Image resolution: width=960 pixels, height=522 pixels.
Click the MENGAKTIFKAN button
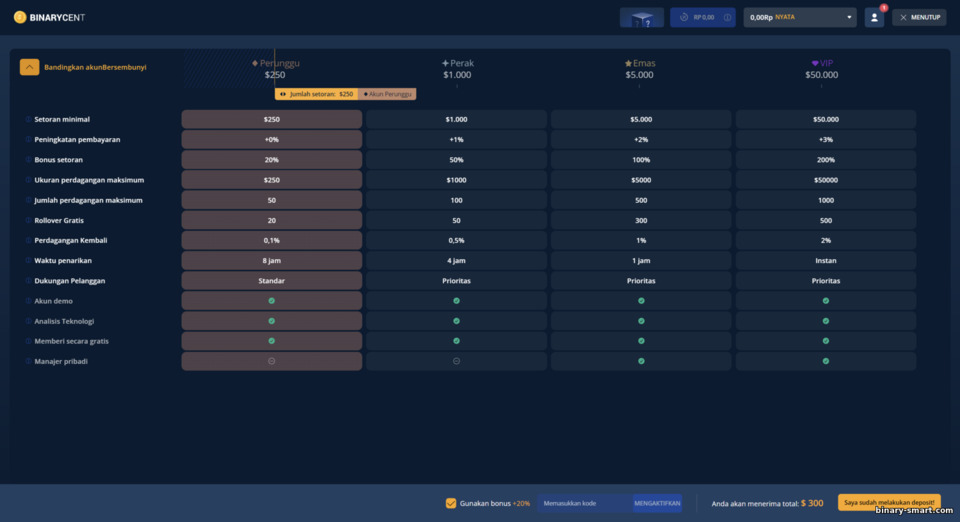tap(657, 503)
